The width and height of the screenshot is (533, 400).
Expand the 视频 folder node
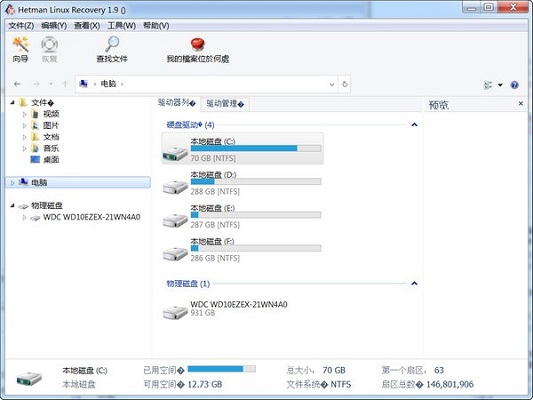(x=24, y=114)
